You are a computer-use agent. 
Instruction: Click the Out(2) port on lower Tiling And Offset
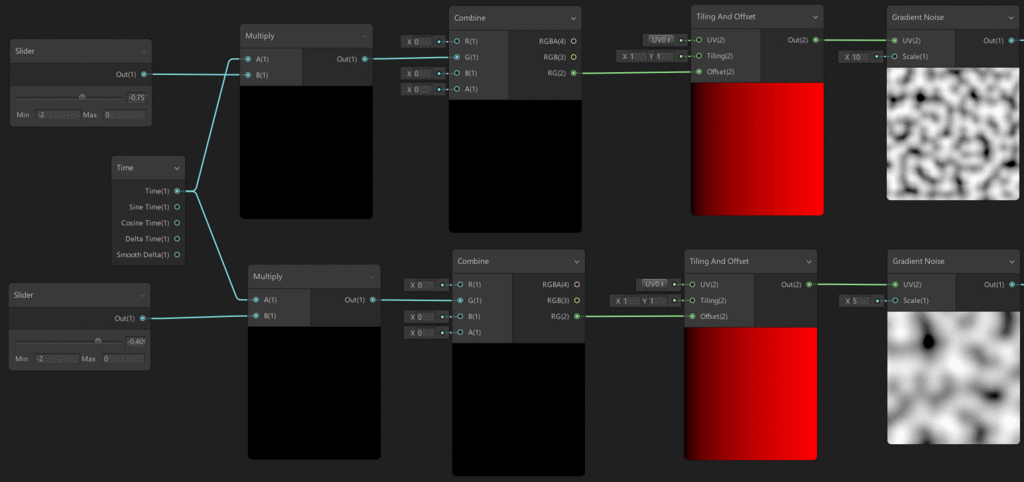808,285
